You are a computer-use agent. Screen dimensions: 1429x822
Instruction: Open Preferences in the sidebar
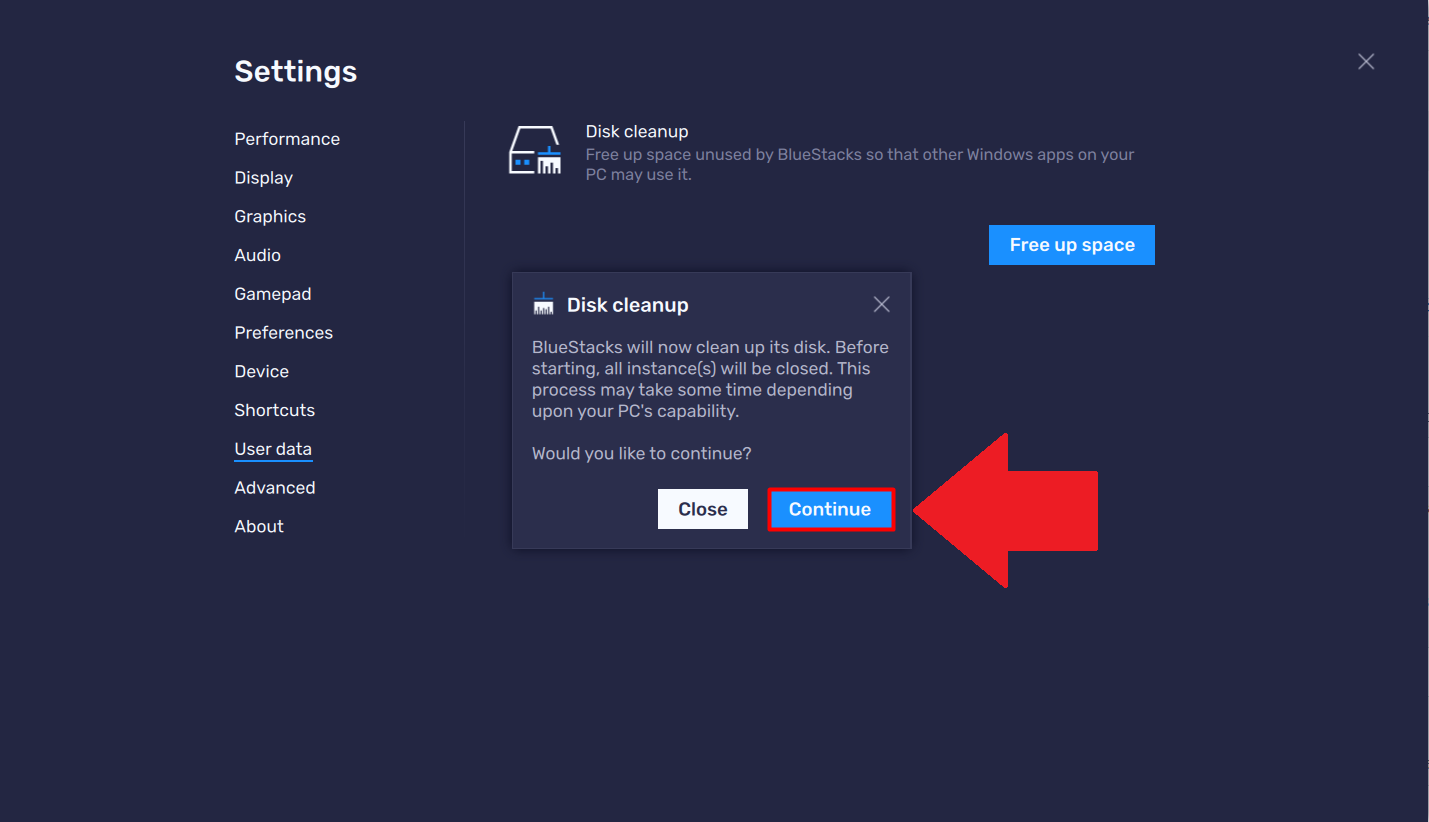click(283, 333)
